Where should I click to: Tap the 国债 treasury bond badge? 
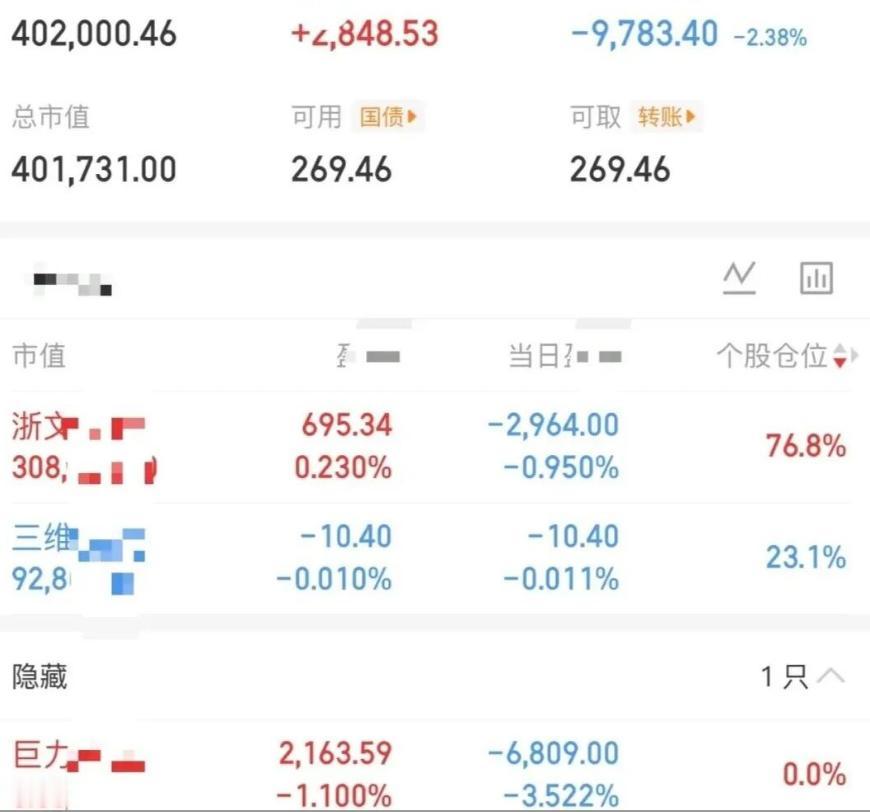click(380, 117)
